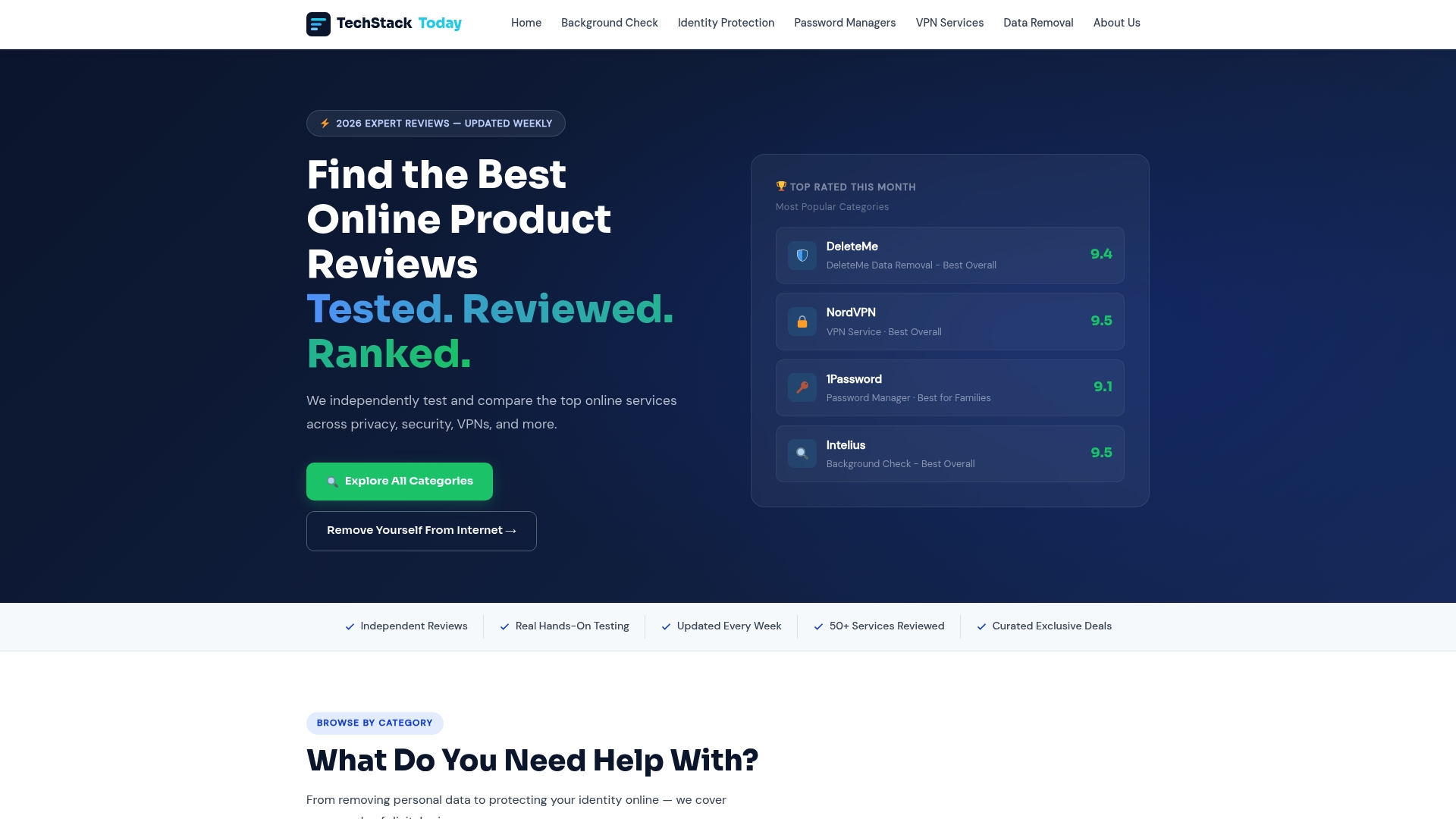Click 'Curated Exclusive Deals' text
The height and width of the screenshot is (819, 1456).
1052,626
